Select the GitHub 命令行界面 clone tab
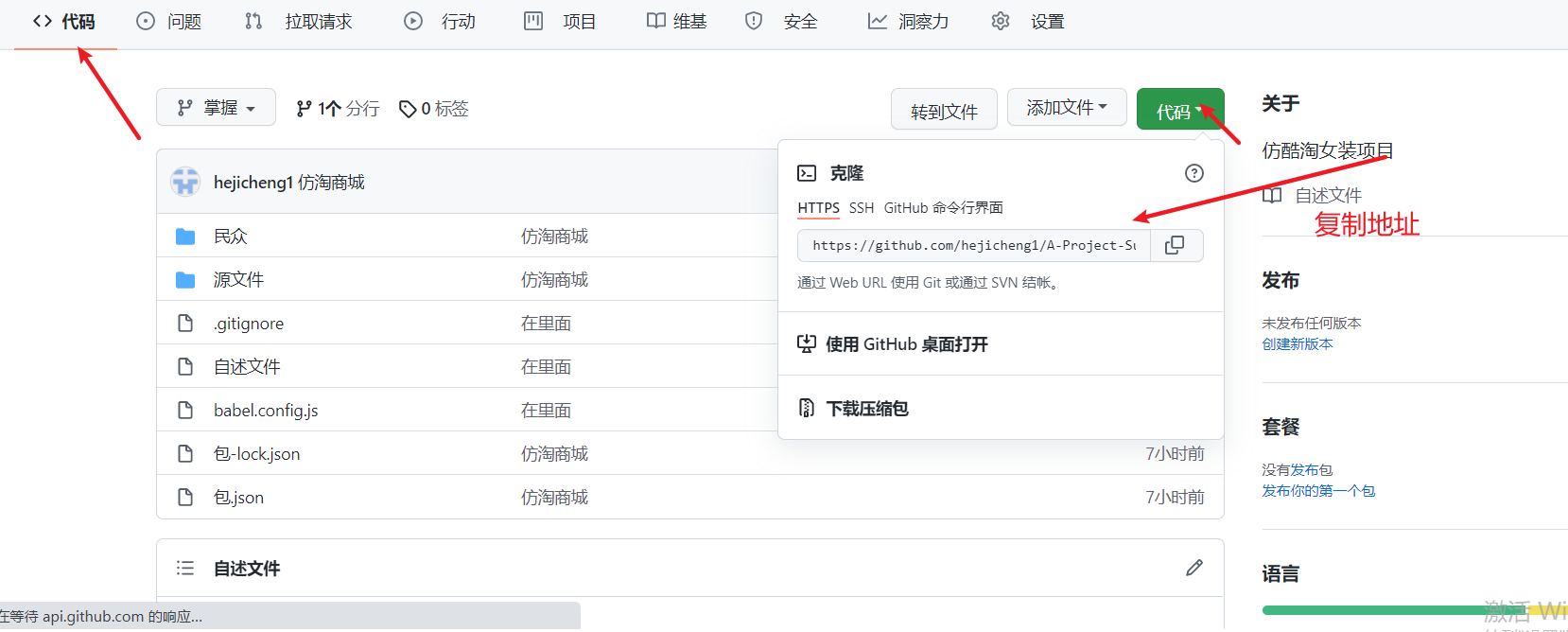1568x632 pixels. point(944,207)
